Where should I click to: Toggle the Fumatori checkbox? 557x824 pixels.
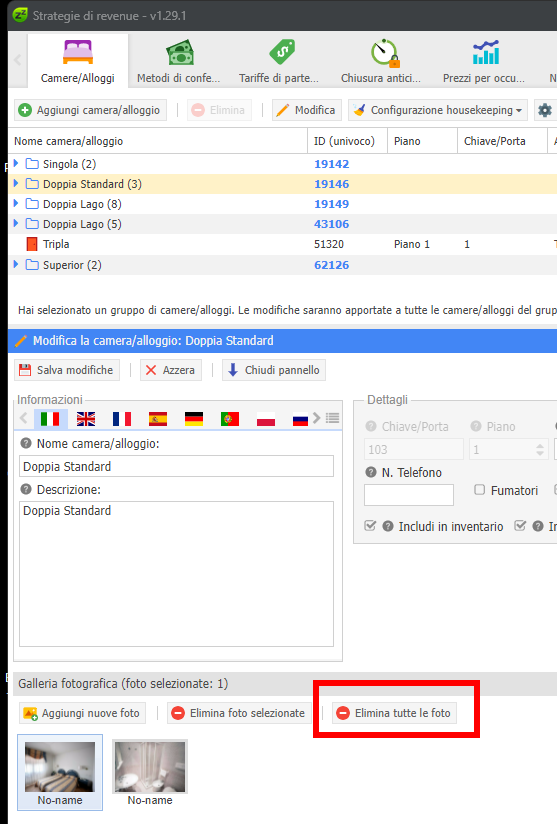(x=479, y=490)
